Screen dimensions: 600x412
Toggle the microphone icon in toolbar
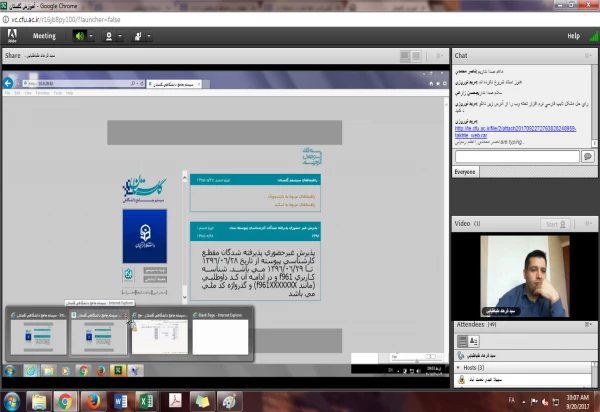(x=108, y=35)
